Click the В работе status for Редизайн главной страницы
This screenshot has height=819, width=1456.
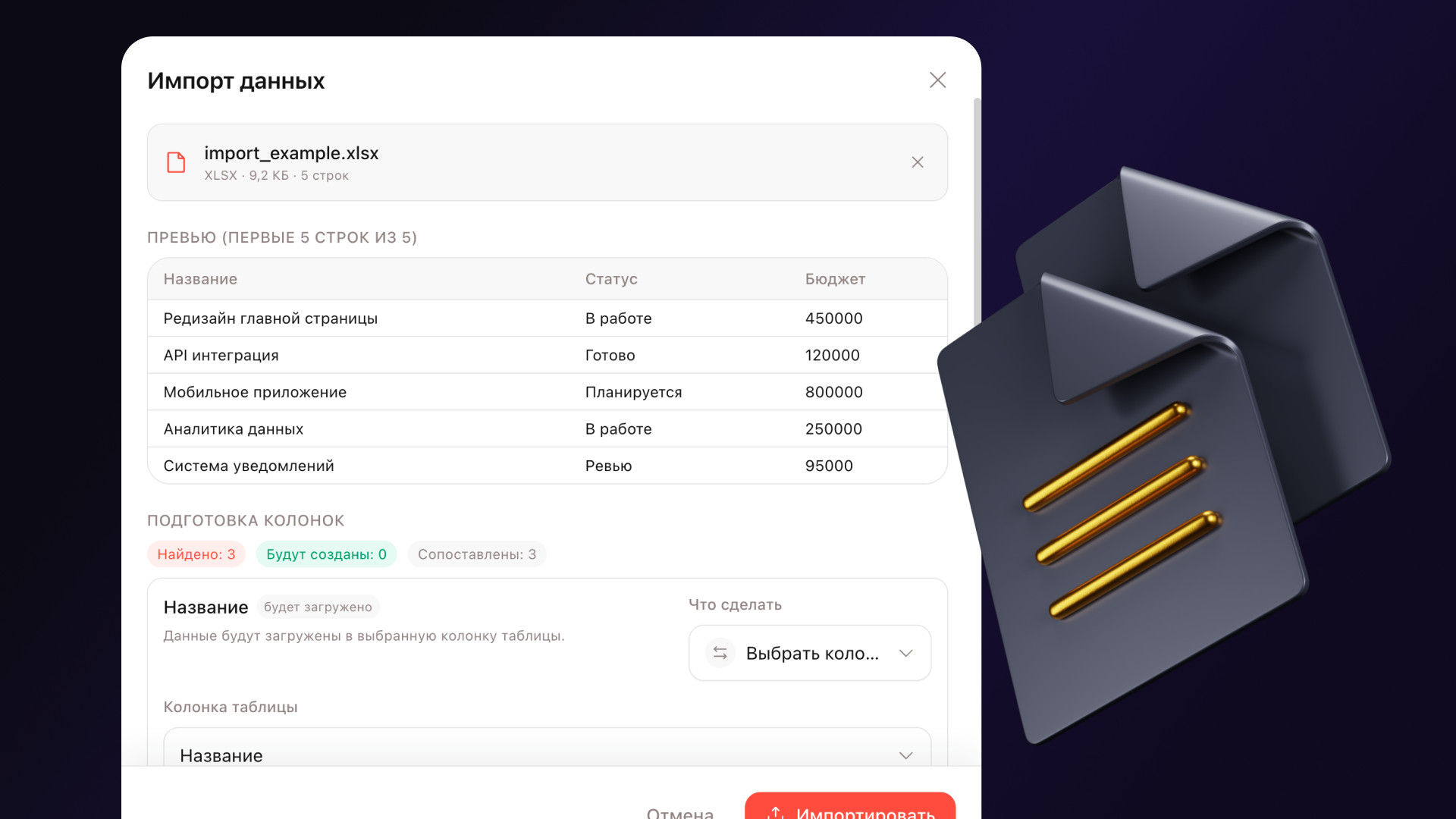[x=619, y=318]
